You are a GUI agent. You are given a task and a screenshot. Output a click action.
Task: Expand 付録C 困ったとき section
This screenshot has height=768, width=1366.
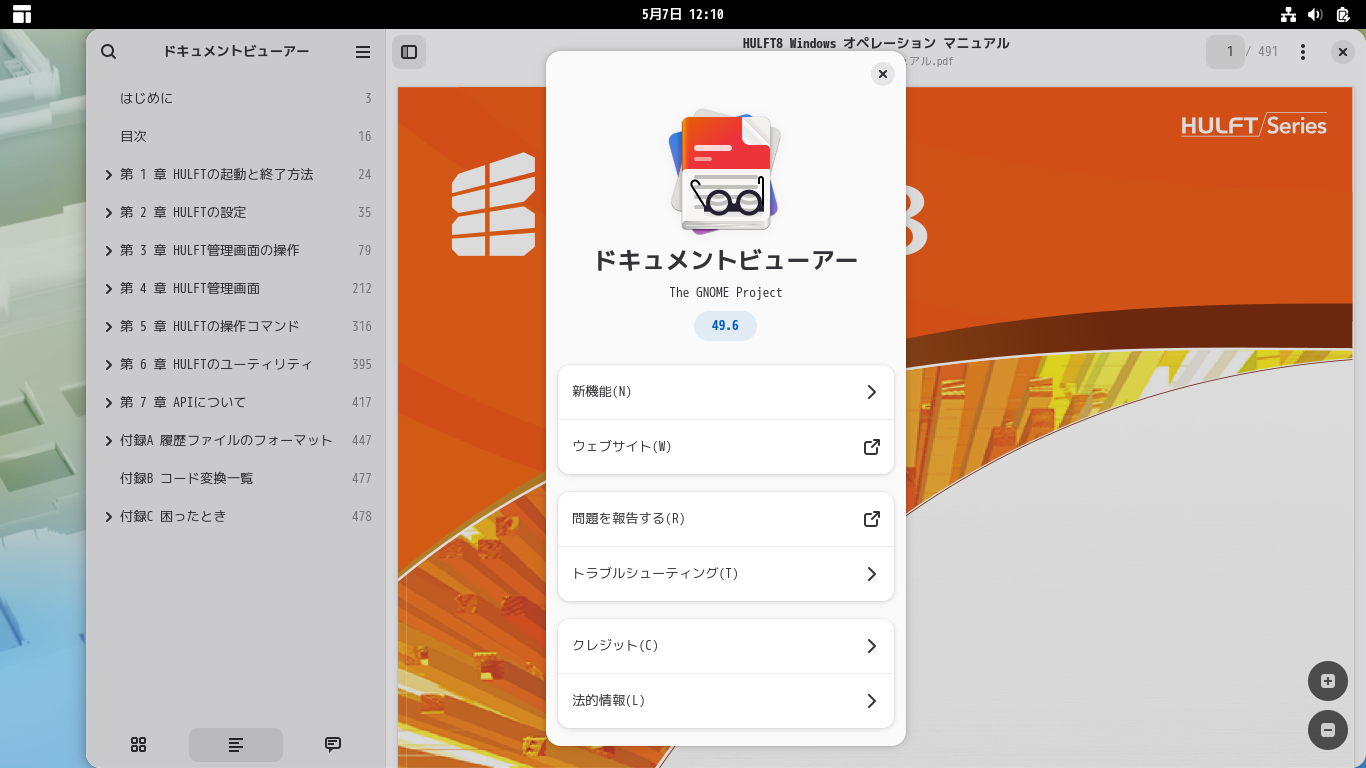108,517
